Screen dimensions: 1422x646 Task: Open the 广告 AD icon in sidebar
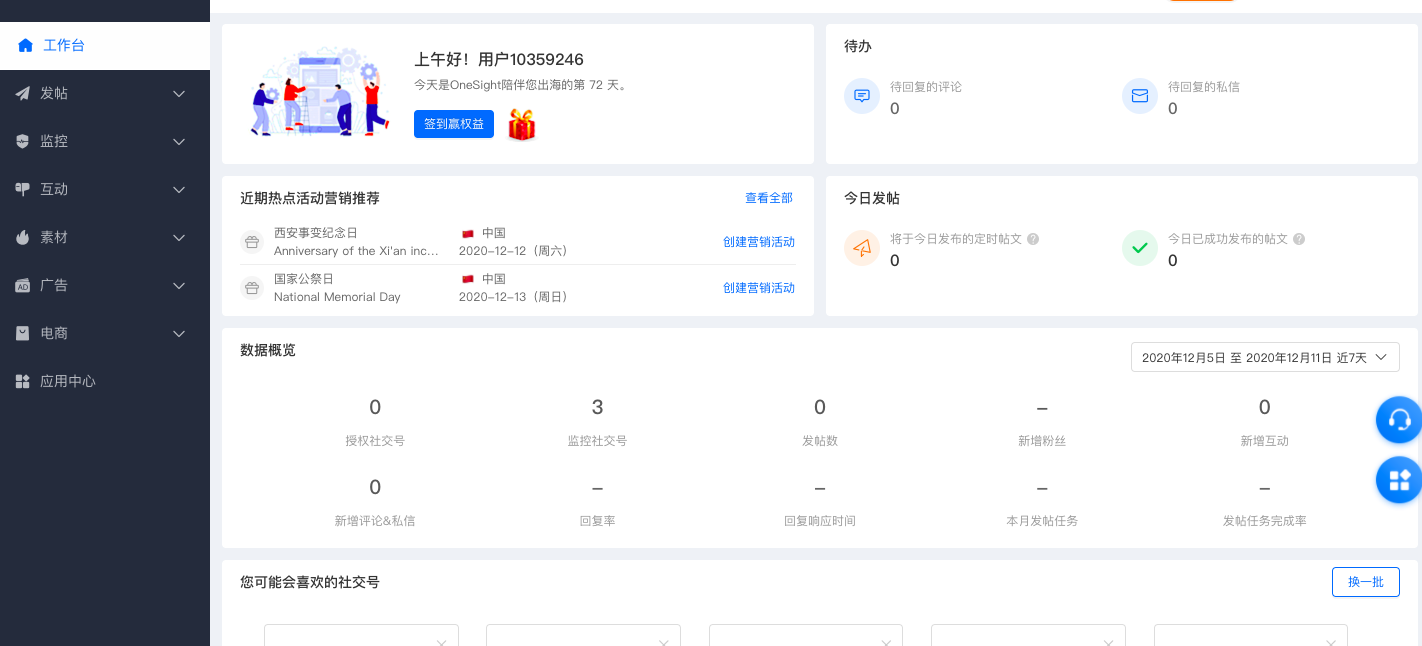[22, 285]
